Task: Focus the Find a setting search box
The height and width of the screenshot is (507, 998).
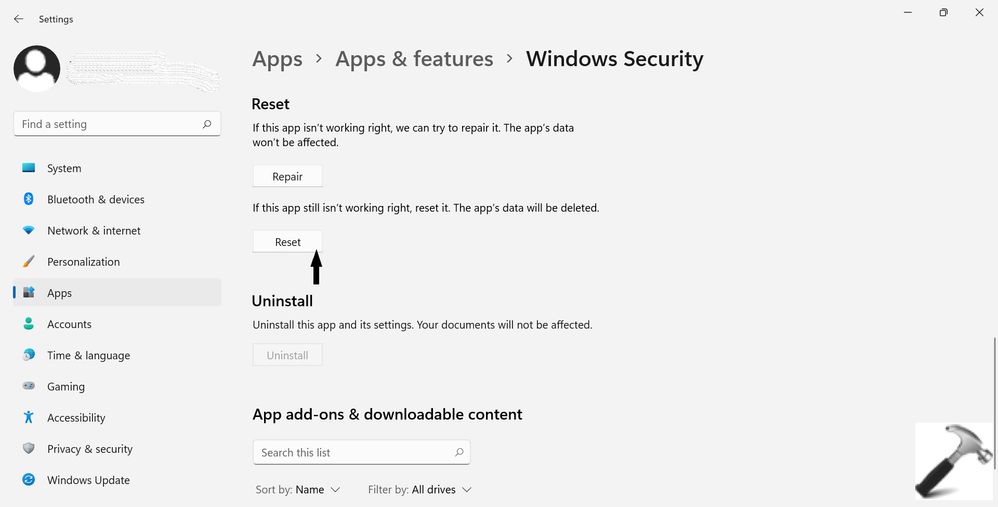Action: point(117,124)
